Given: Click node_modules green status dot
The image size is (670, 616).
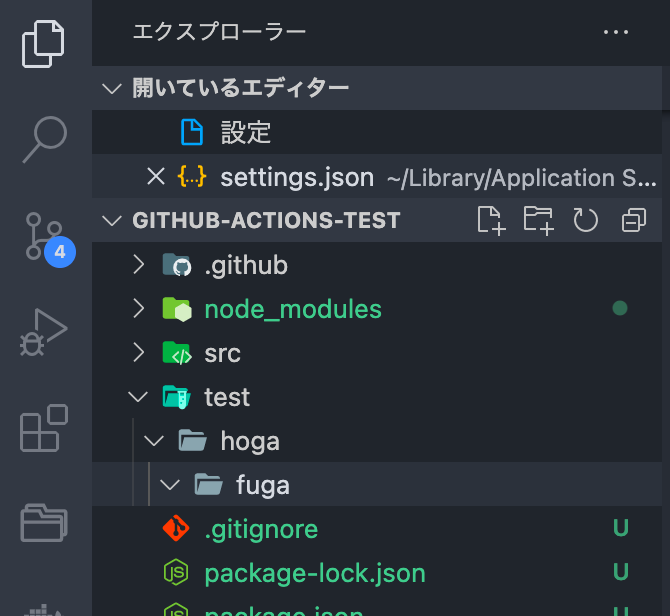Looking at the screenshot, I should pyautogui.click(x=620, y=308).
